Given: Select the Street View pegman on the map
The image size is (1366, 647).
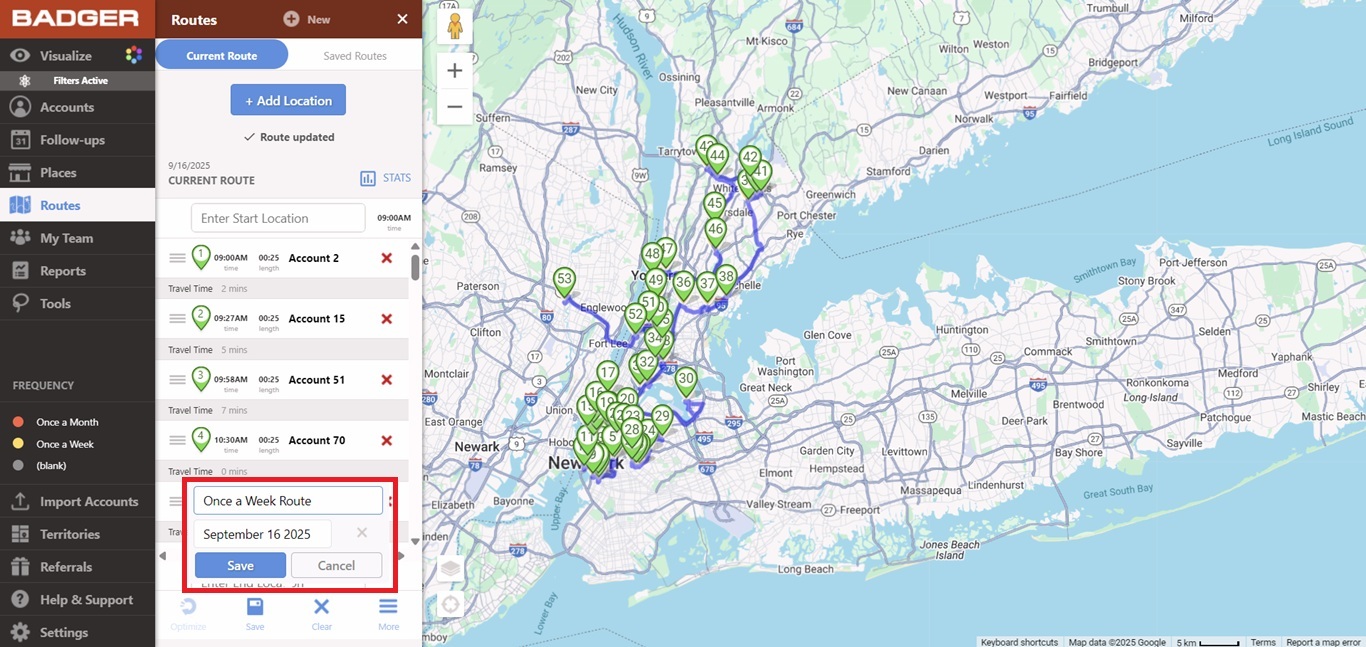Looking at the screenshot, I should point(455,27).
